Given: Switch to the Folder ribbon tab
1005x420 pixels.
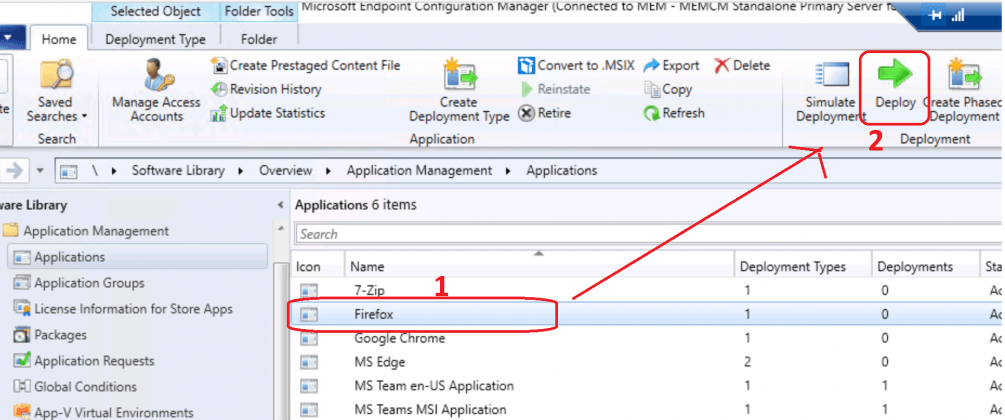Looking at the screenshot, I should (x=259, y=40).
